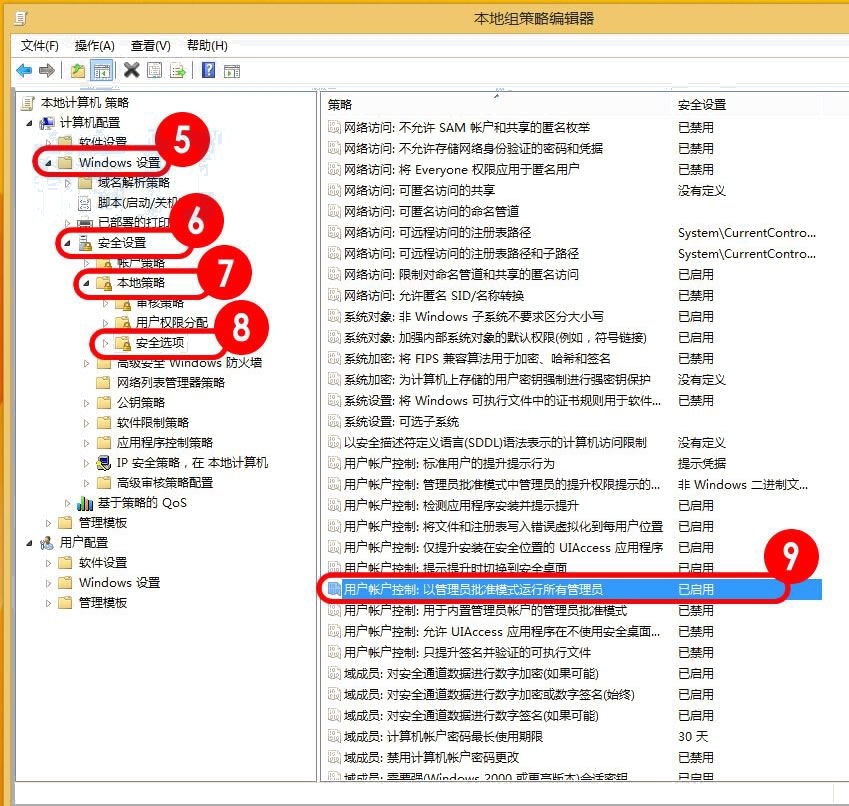This screenshot has height=806, width=849.
Task: Expand the 高级审核策略配置 node arrow
Action: 86,483
